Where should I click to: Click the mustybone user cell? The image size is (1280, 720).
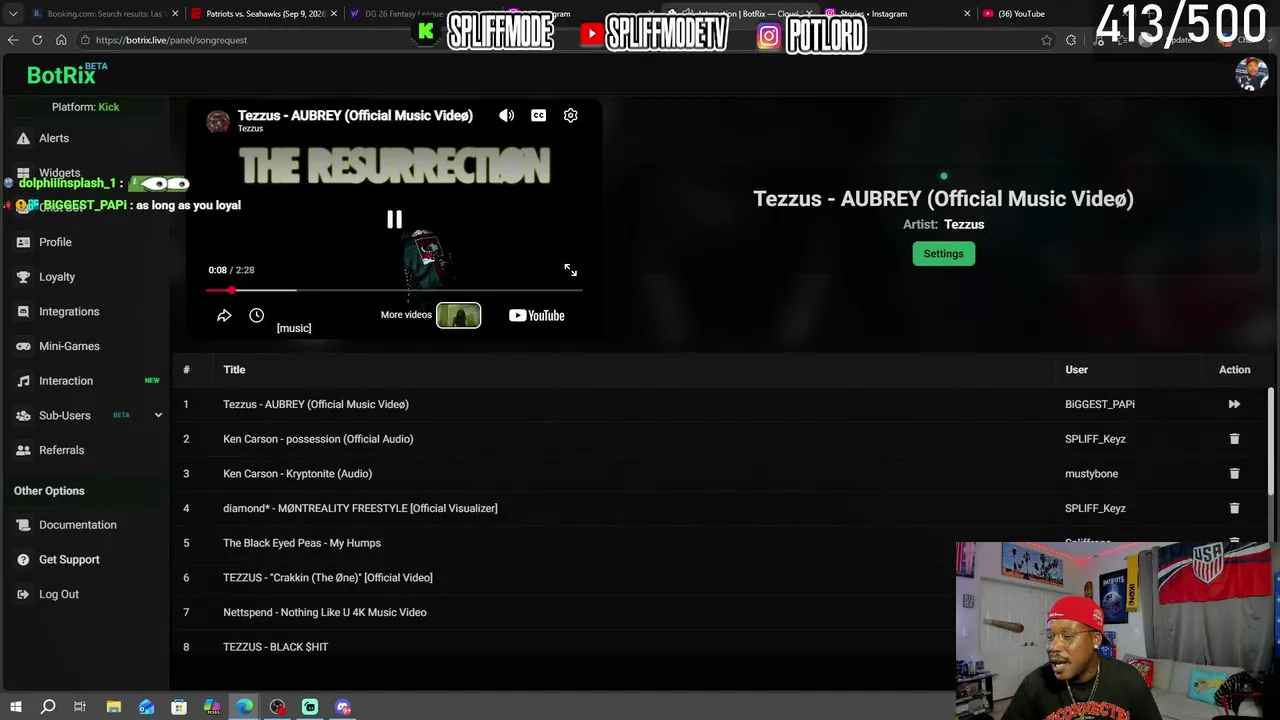pos(1091,474)
